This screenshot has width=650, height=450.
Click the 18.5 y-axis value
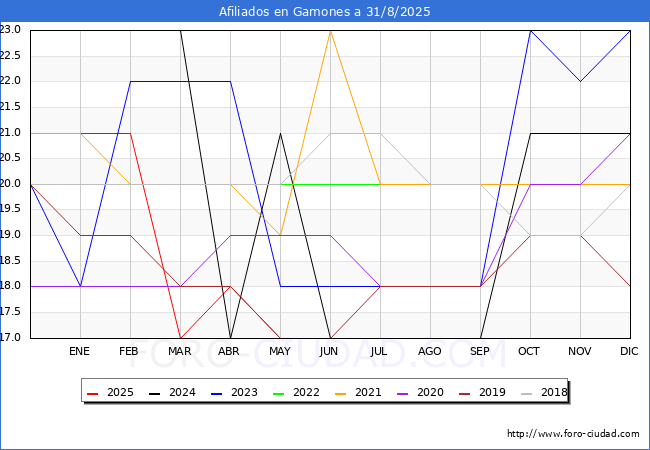pyautogui.click(x=10, y=261)
